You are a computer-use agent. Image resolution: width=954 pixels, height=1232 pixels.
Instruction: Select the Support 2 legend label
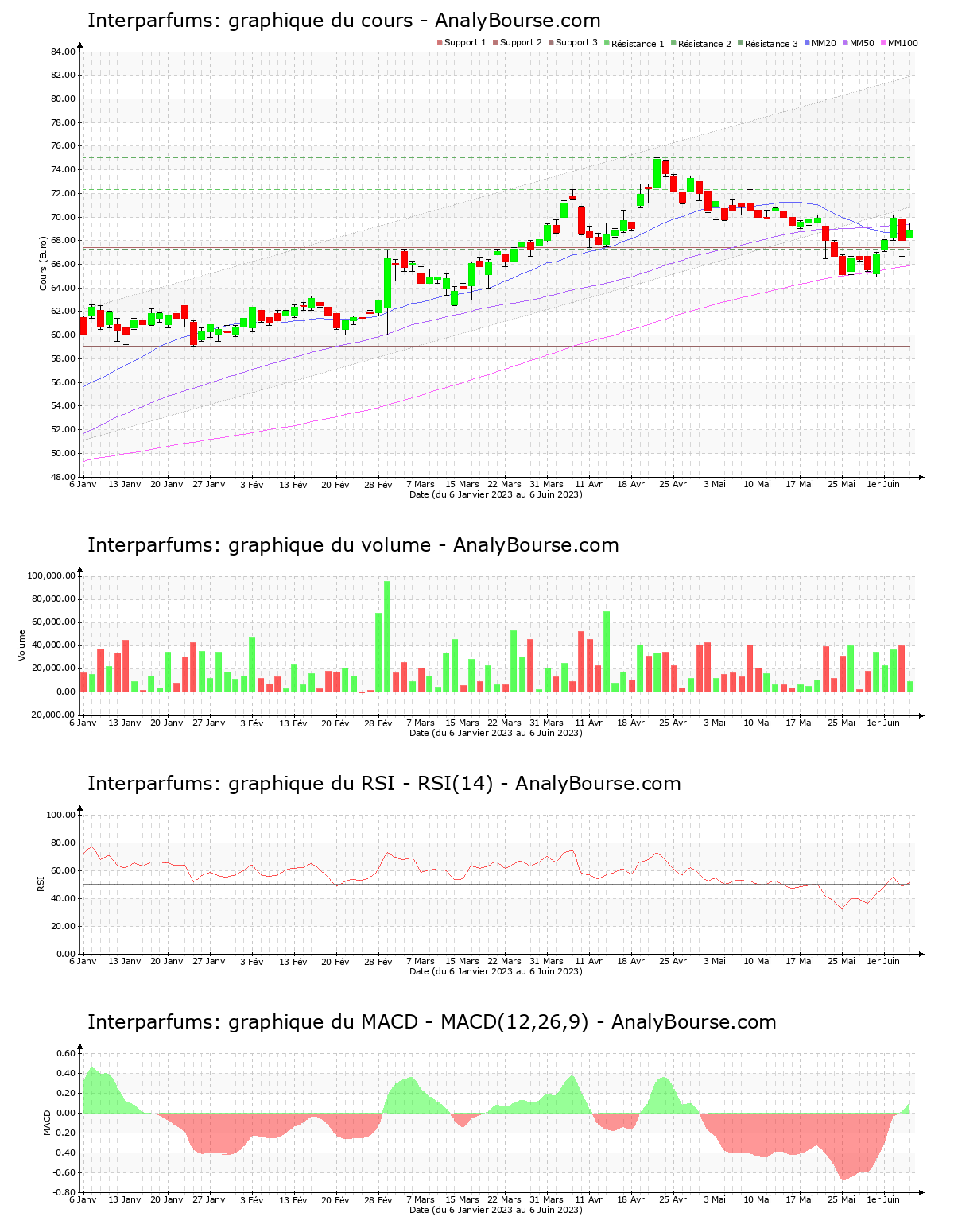pos(521,42)
